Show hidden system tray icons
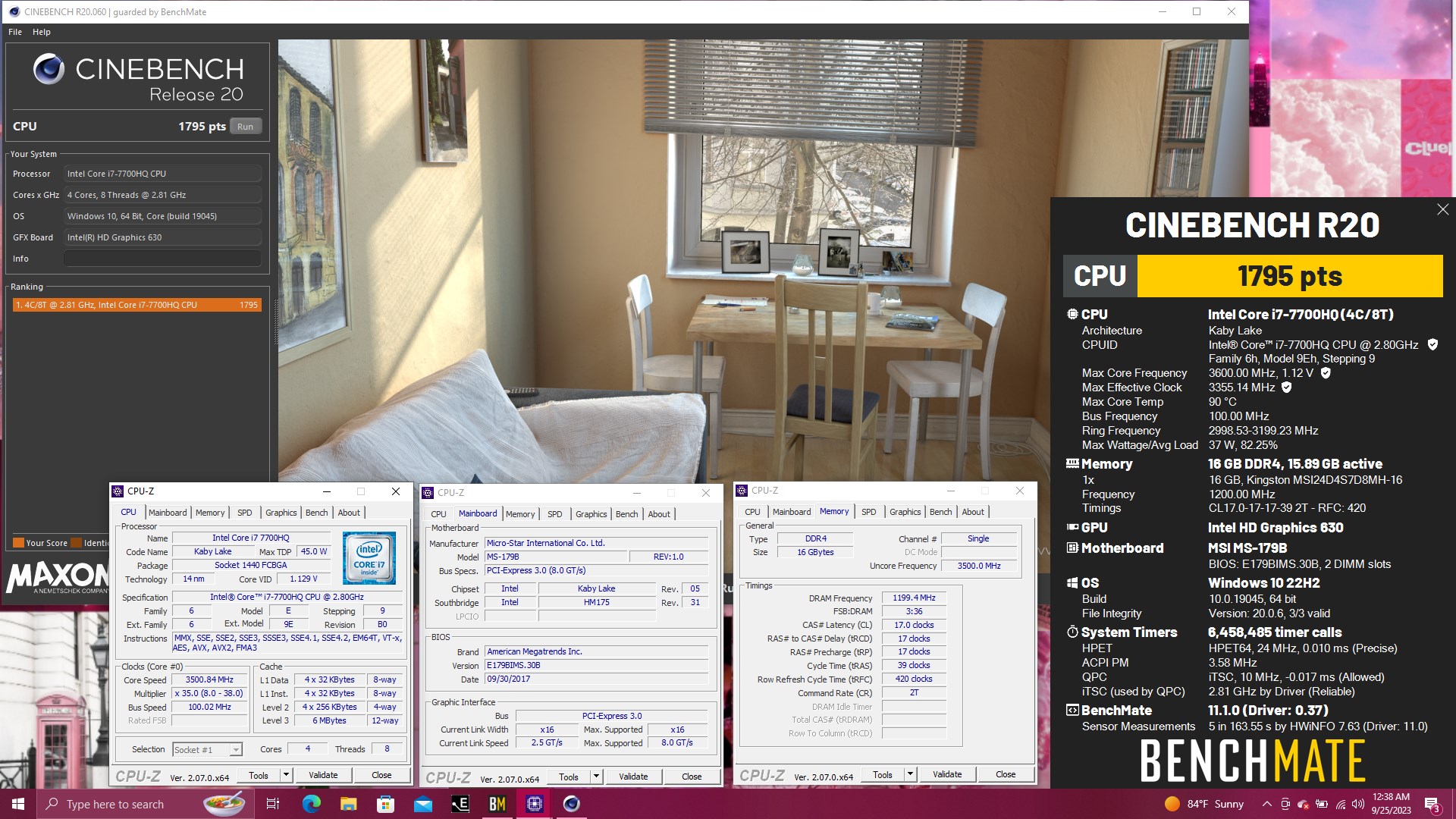 click(x=1266, y=804)
